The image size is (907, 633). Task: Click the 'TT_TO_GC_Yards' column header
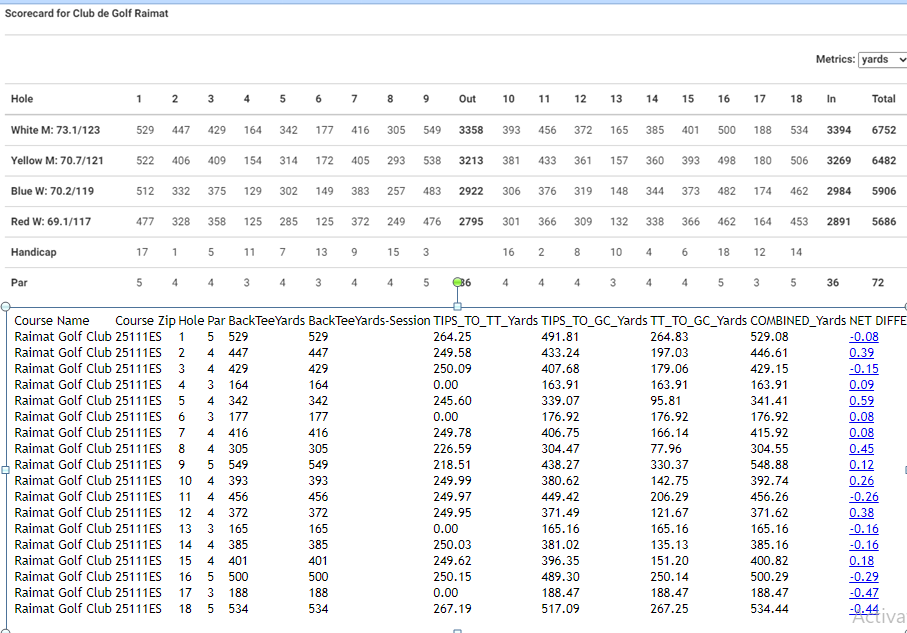click(699, 321)
